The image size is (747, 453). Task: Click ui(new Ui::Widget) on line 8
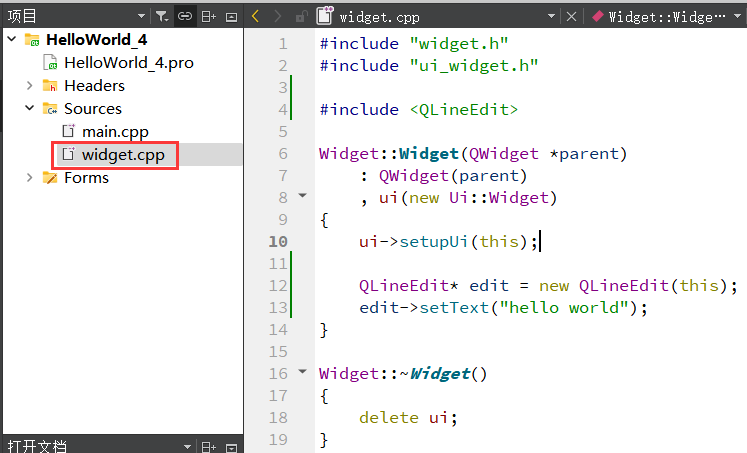click(x=468, y=198)
